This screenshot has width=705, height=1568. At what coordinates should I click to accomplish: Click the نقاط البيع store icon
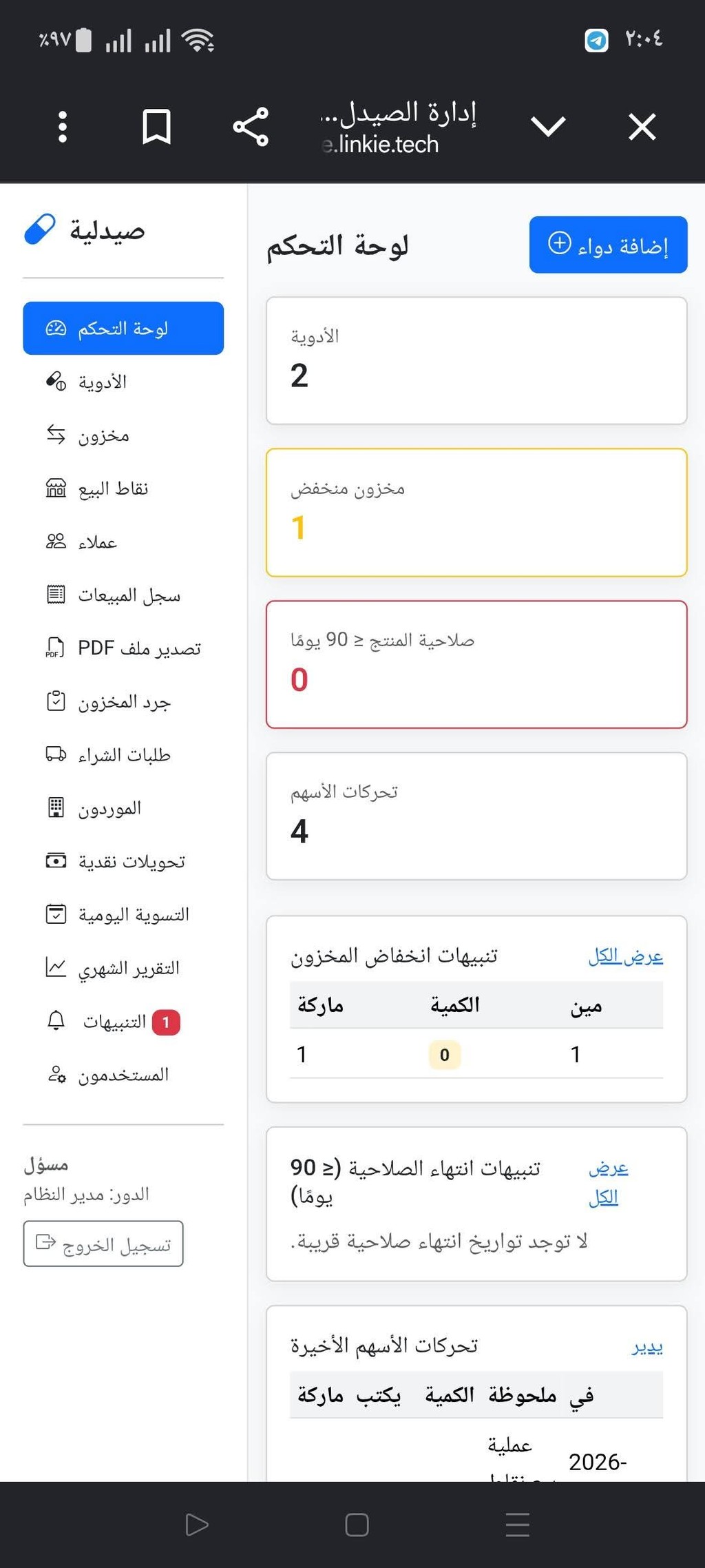coord(56,488)
